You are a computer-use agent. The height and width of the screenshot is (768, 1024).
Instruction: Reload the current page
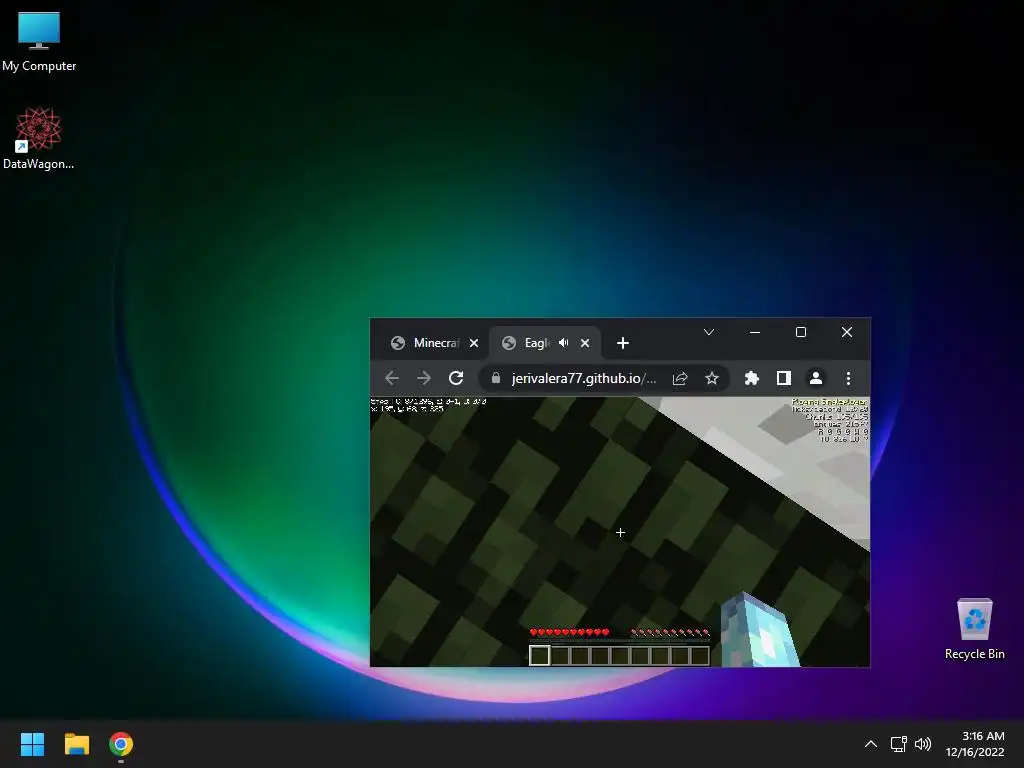click(x=456, y=378)
